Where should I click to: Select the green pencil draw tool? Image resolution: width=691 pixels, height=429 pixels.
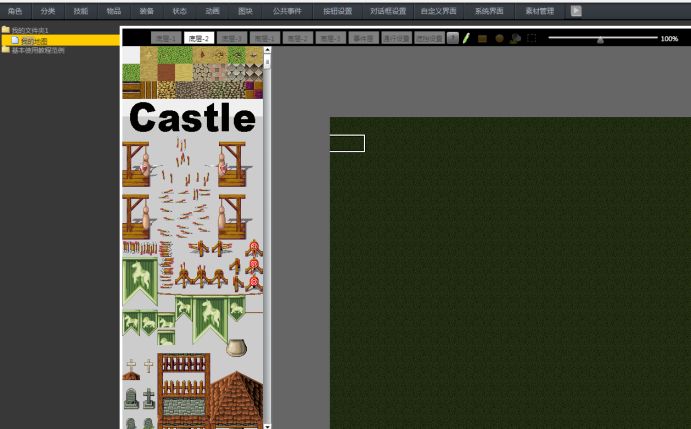click(x=466, y=38)
